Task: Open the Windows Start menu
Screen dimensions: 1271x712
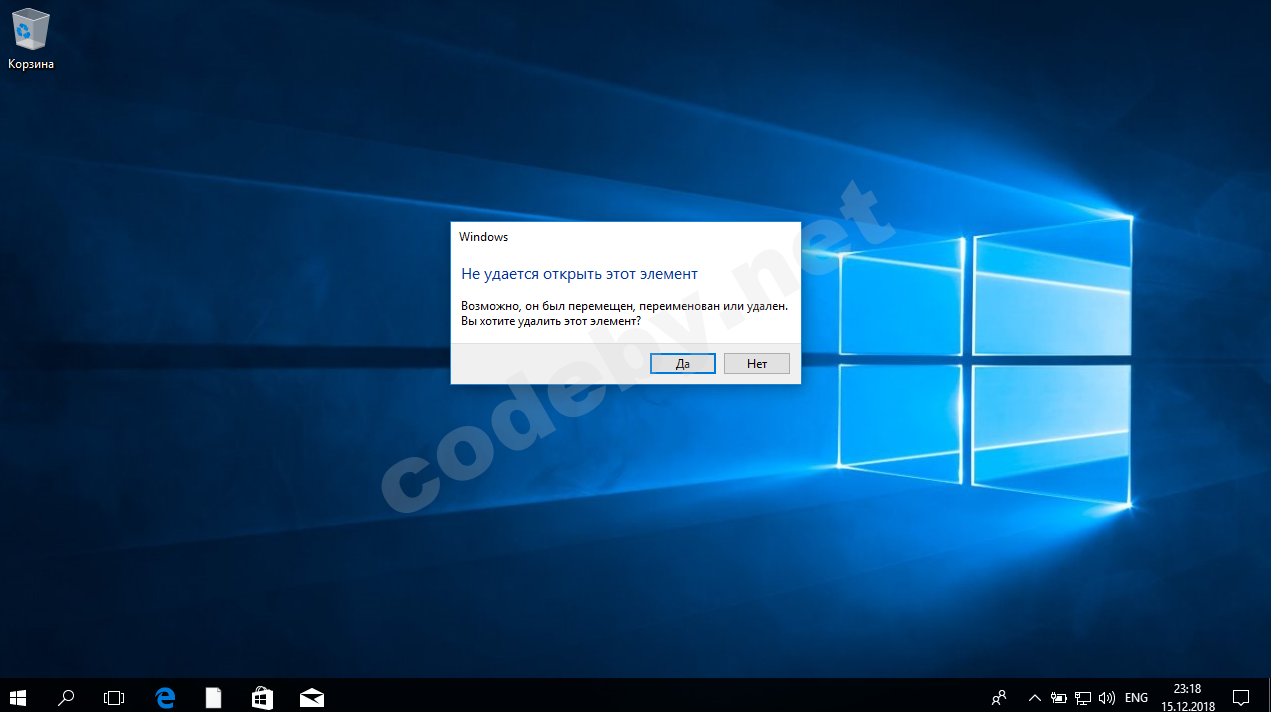Action: (x=18, y=696)
